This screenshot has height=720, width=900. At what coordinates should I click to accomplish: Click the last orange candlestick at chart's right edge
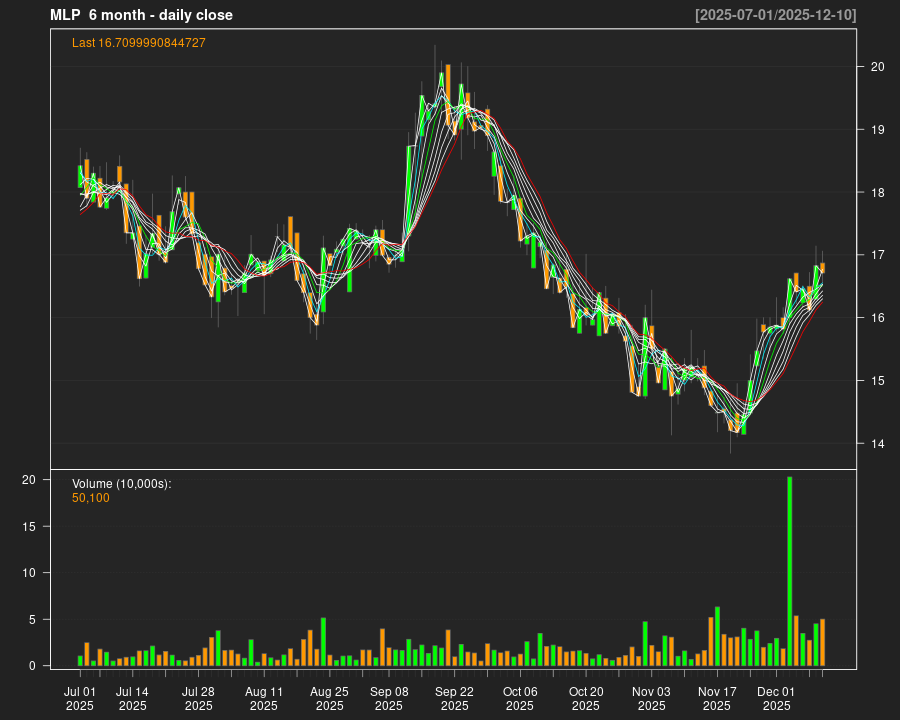tap(823, 267)
